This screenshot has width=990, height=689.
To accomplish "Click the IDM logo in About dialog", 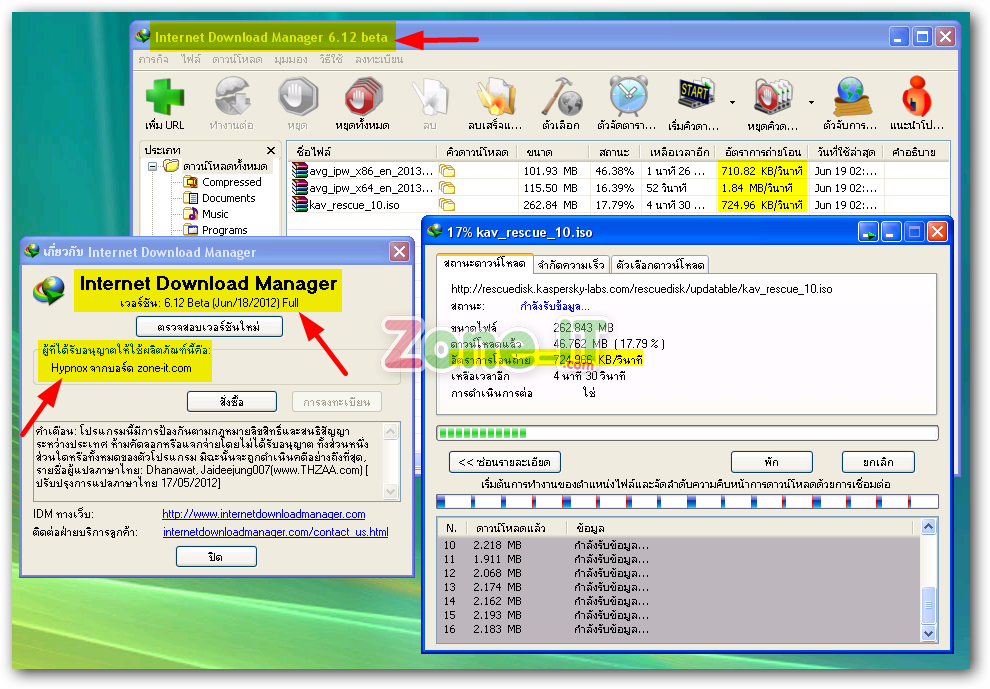I will pyautogui.click(x=49, y=291).
